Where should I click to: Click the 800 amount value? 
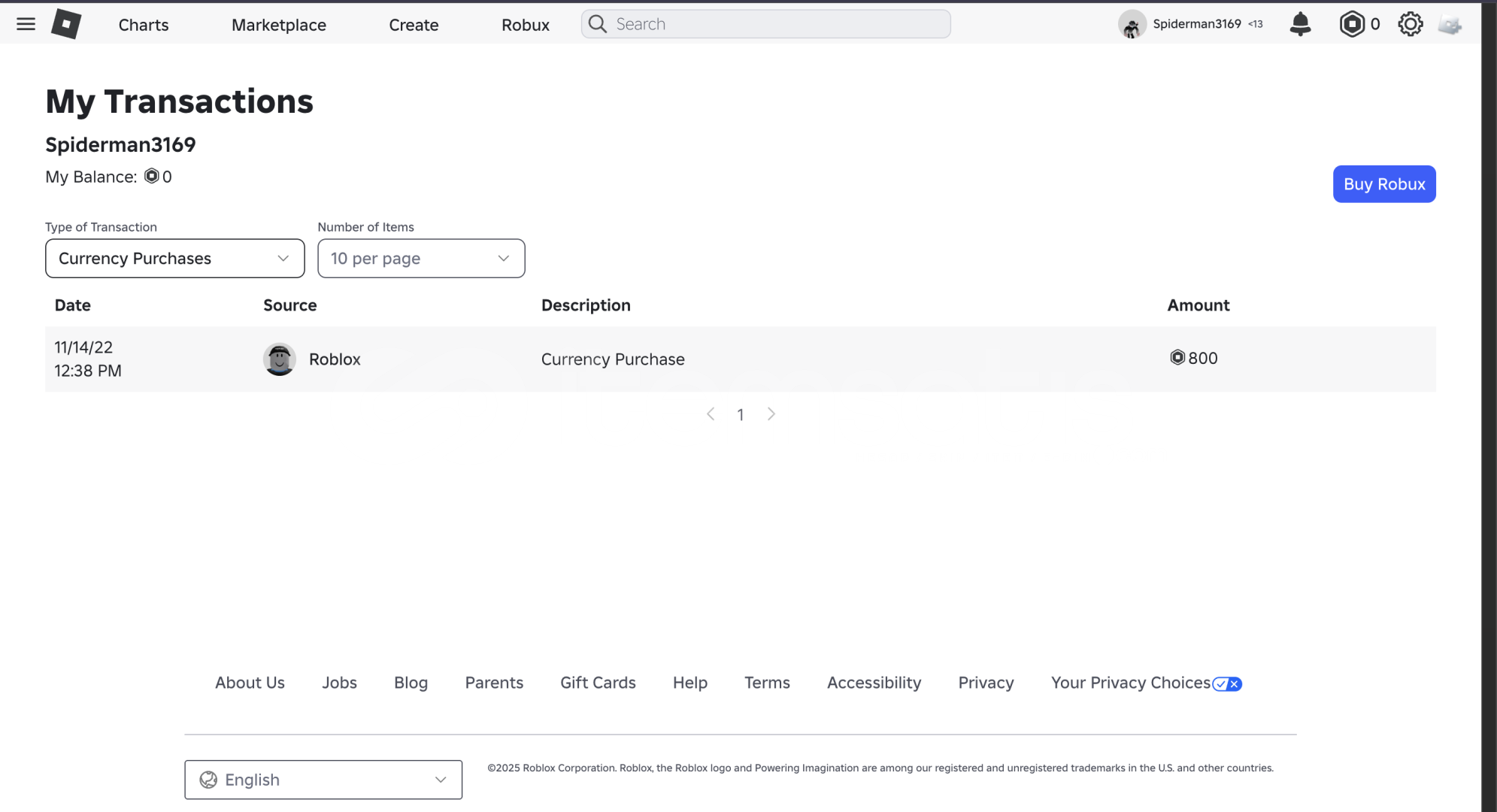click(1202, 358)
